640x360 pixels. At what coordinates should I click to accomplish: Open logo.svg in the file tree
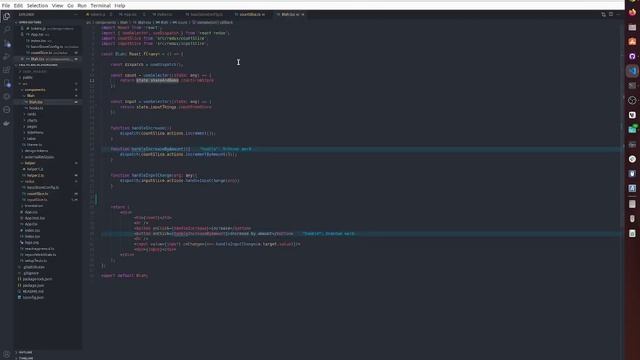31,242
